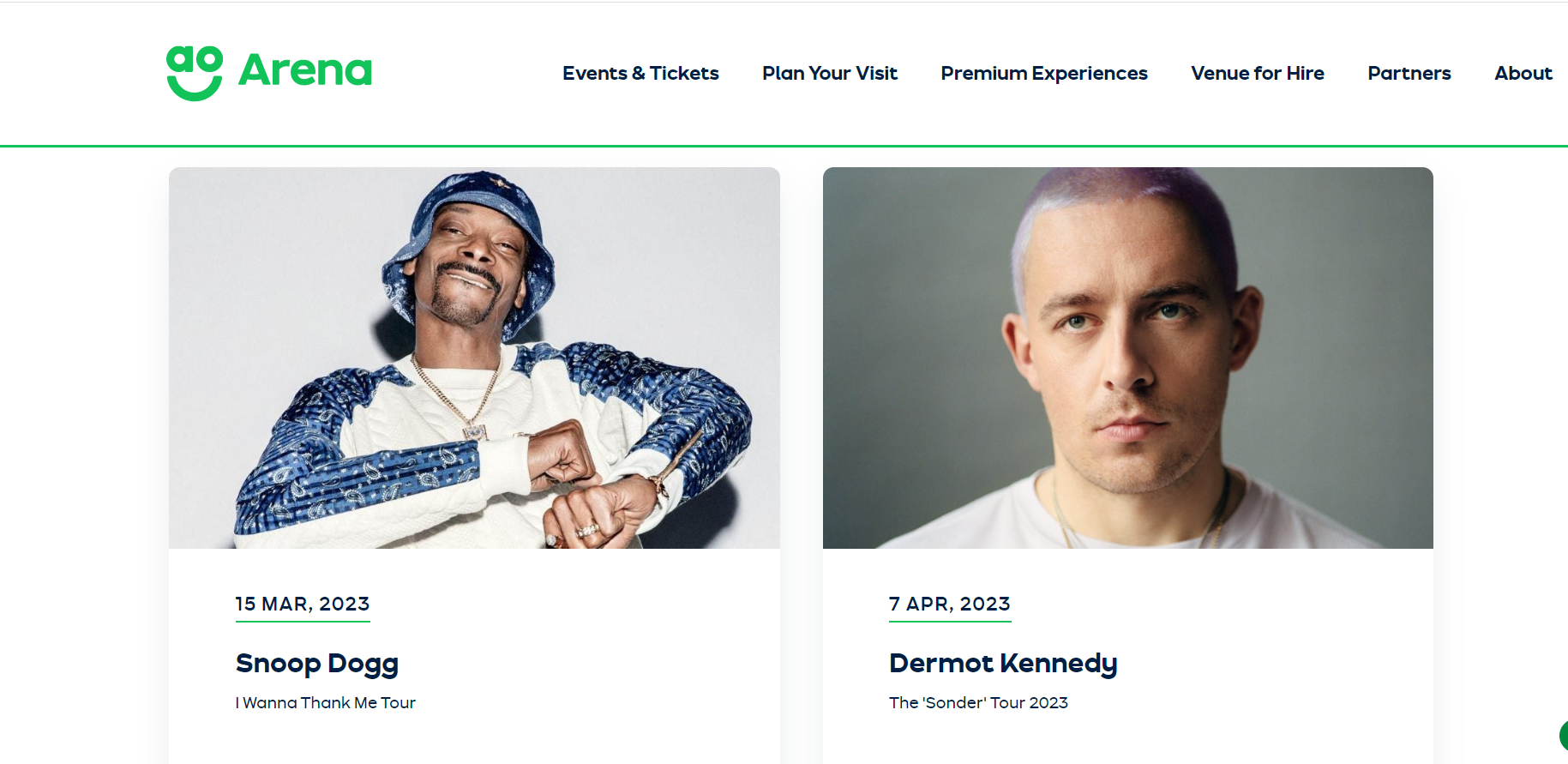Click the 7 APR, 2023 date label
The image size is (1568, 764).
click(950, 605)
